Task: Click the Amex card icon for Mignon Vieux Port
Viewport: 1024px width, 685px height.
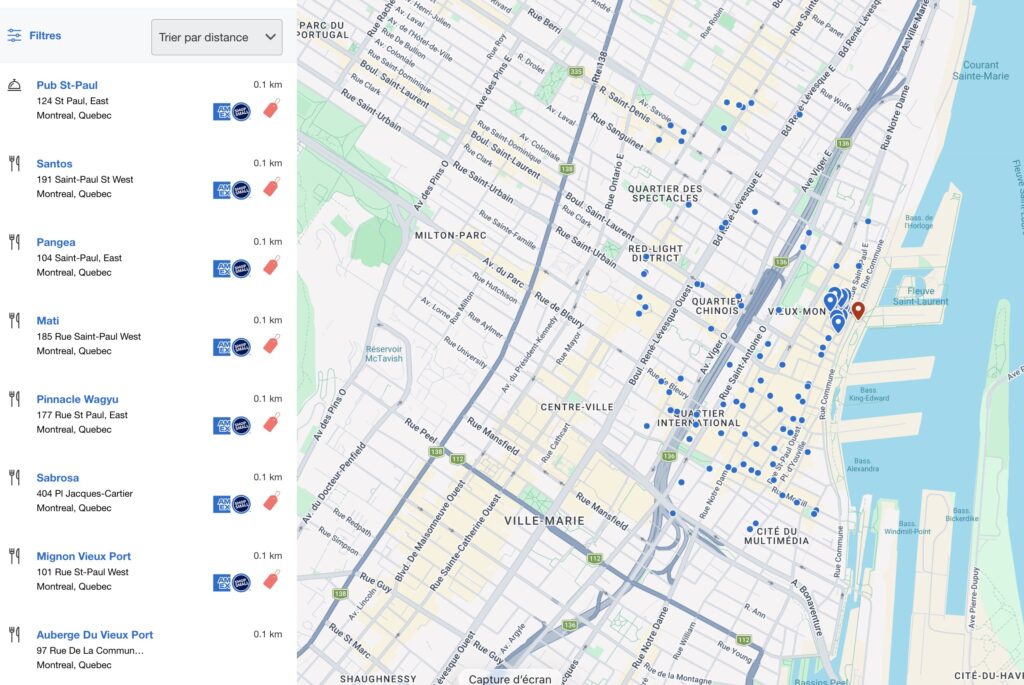Action: pos(222,582)
